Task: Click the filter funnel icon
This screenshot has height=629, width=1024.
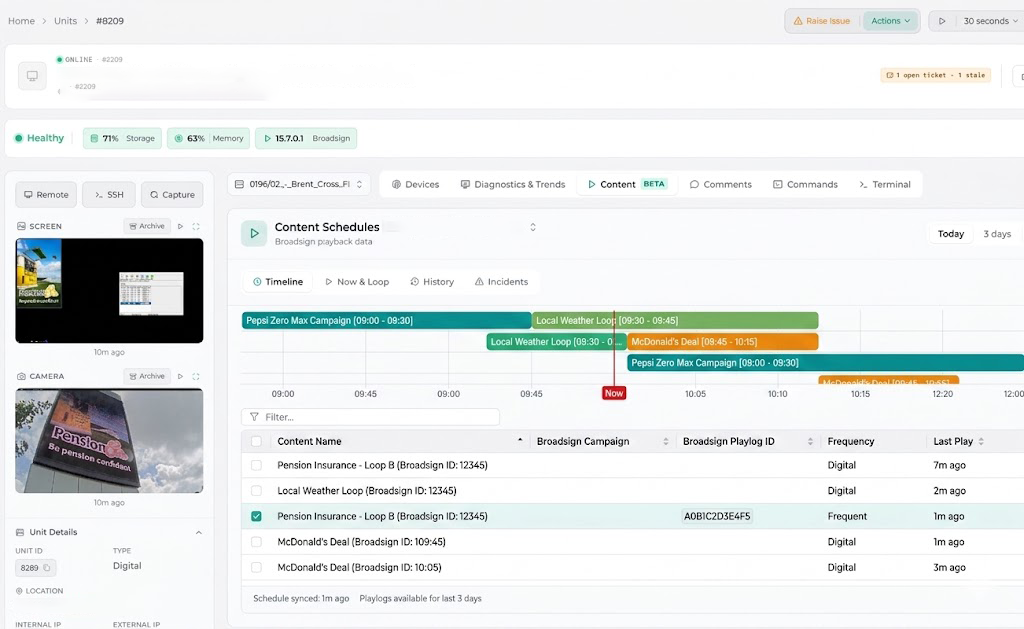Action: pos(254,417)
